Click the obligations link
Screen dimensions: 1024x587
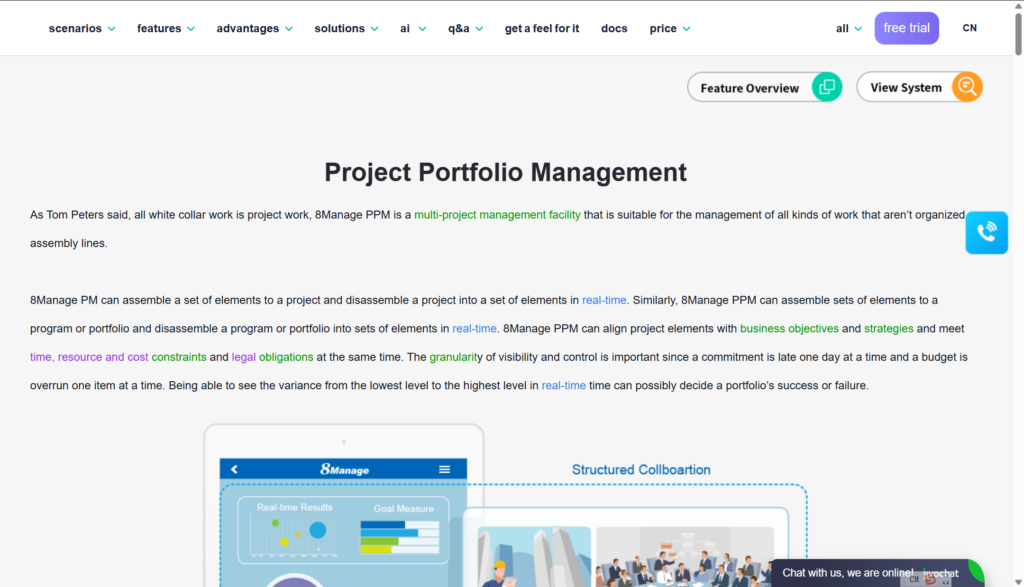pyautogui.click(x=286, y=357)
